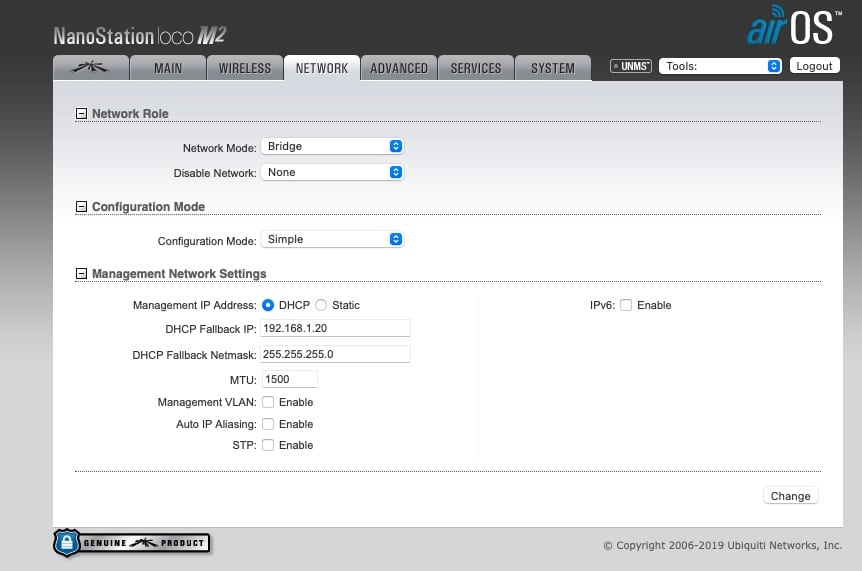Click the airOS logo
862x571 pixels.
coord(794,25)
